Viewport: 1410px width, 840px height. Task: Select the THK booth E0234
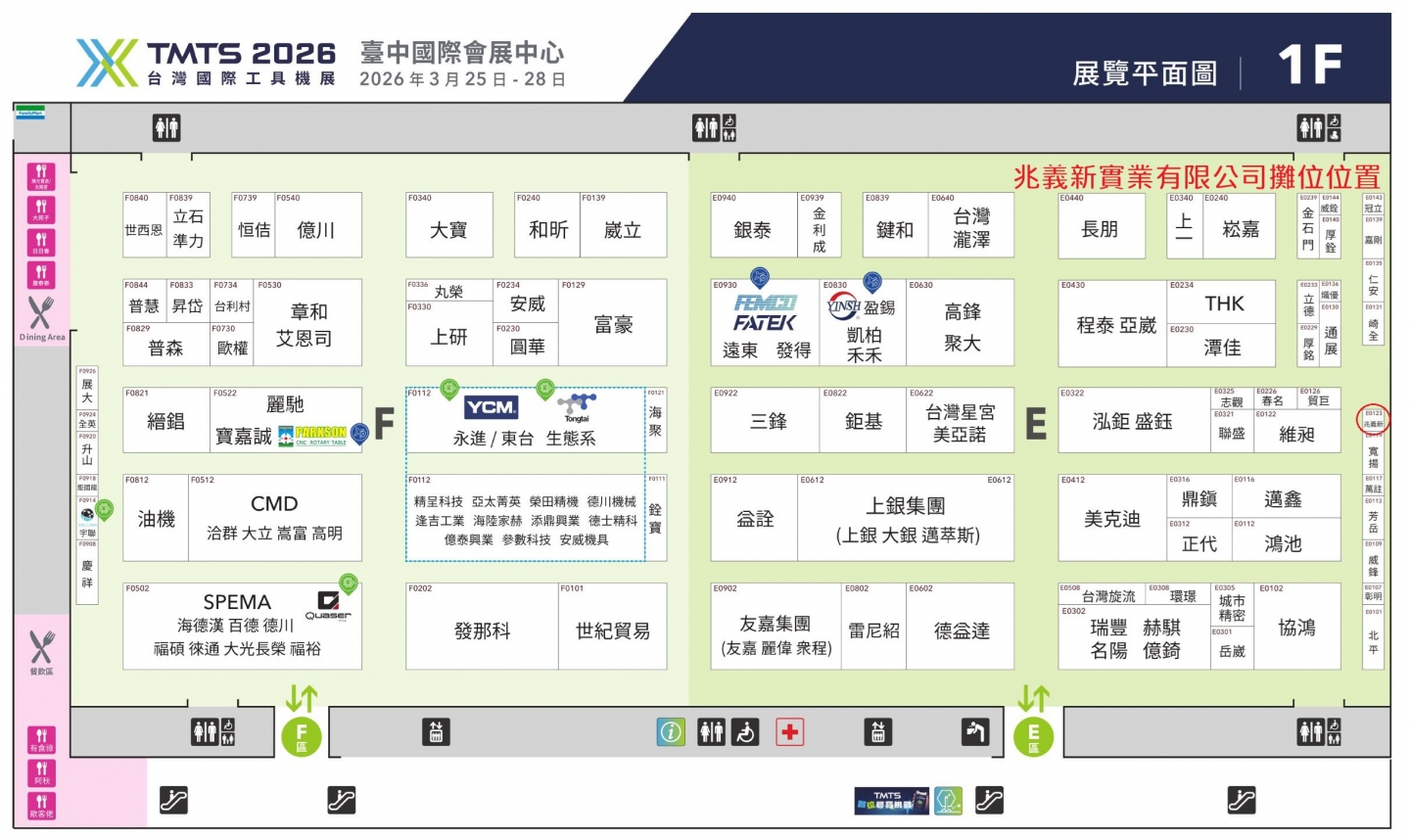[1223, 303]
